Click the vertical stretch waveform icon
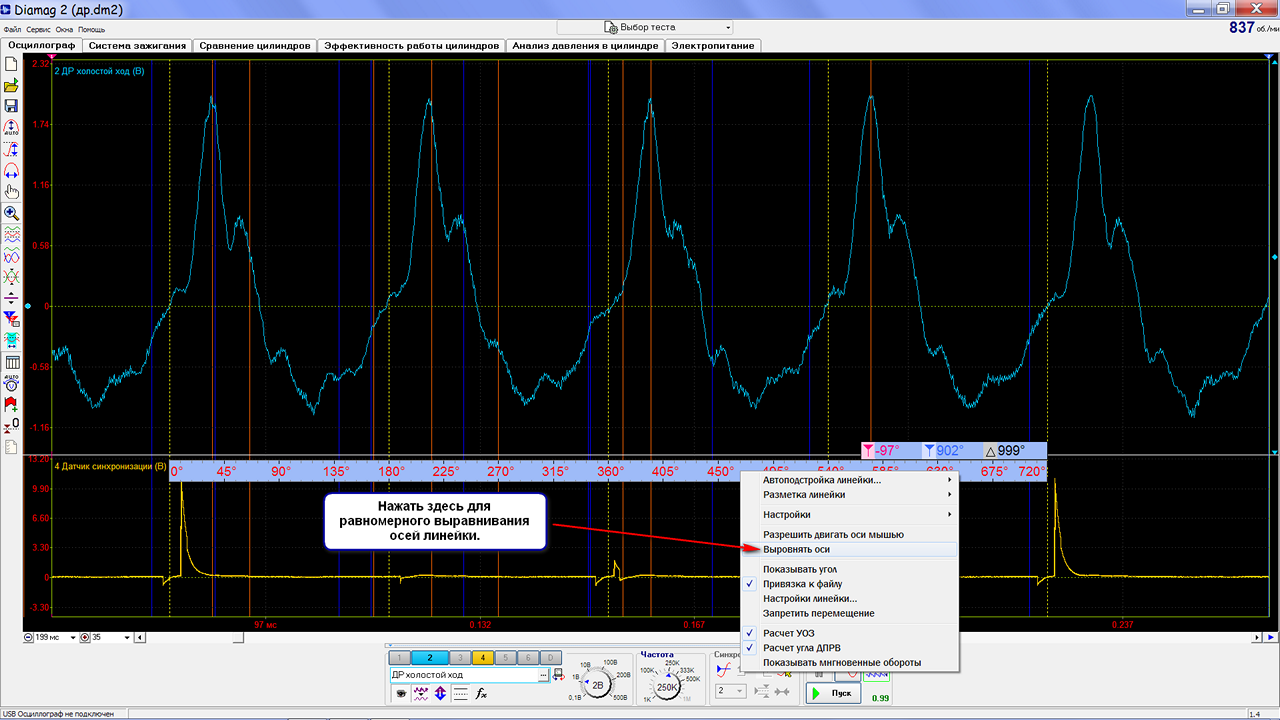The image size is (1280, 720). pos(11,149)
